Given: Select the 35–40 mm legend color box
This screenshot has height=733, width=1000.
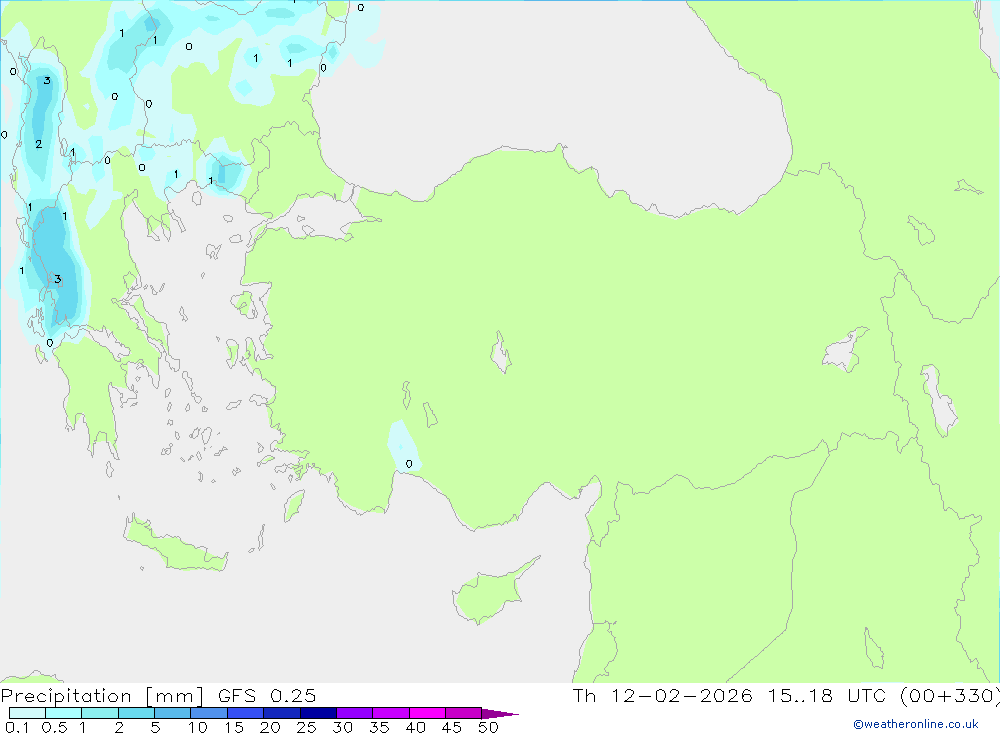Looking at the screenshot, I should (391, 713).
